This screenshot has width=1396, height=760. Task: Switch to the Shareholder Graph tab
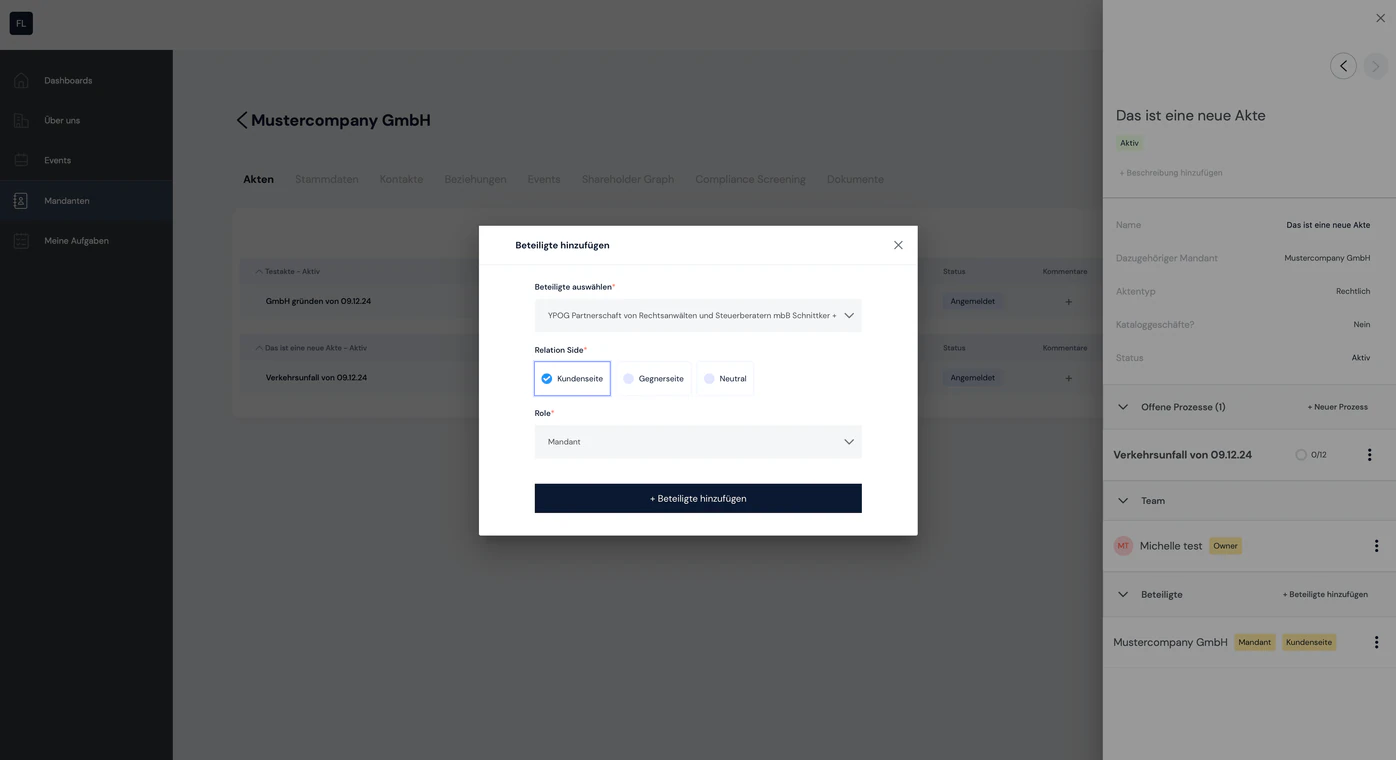[628, 180]
